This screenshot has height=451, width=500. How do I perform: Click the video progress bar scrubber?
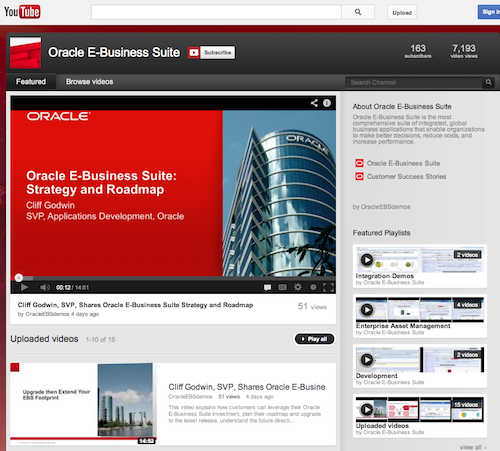[x=19, y=277]
